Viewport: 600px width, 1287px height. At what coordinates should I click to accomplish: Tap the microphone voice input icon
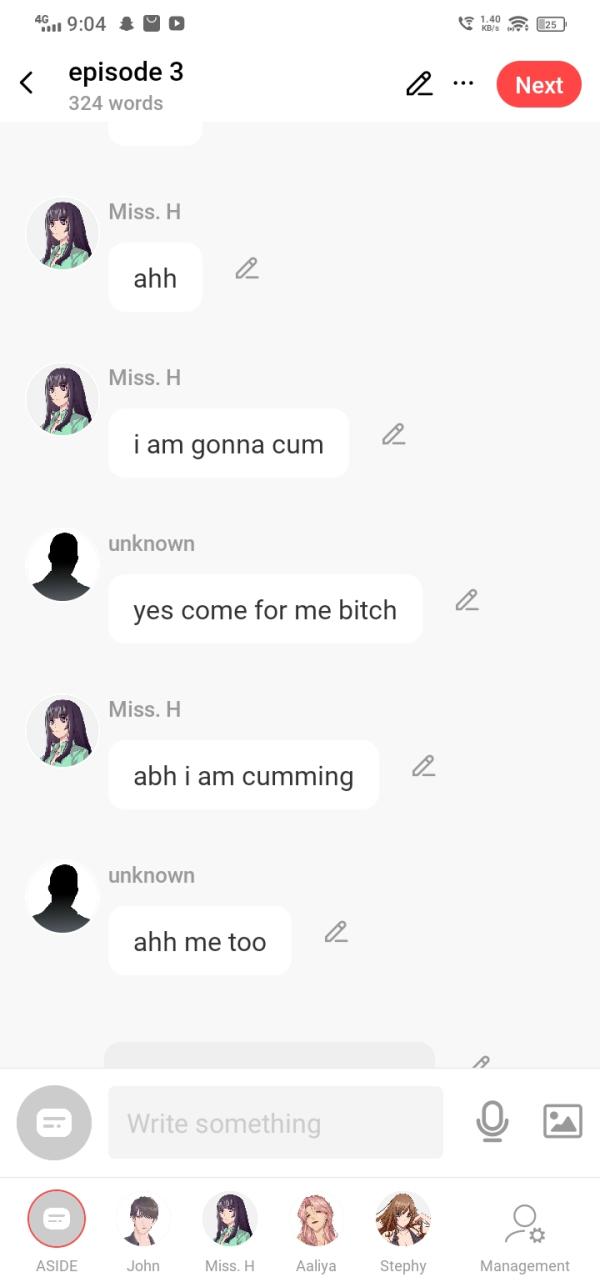click(x=492, y=1121)
